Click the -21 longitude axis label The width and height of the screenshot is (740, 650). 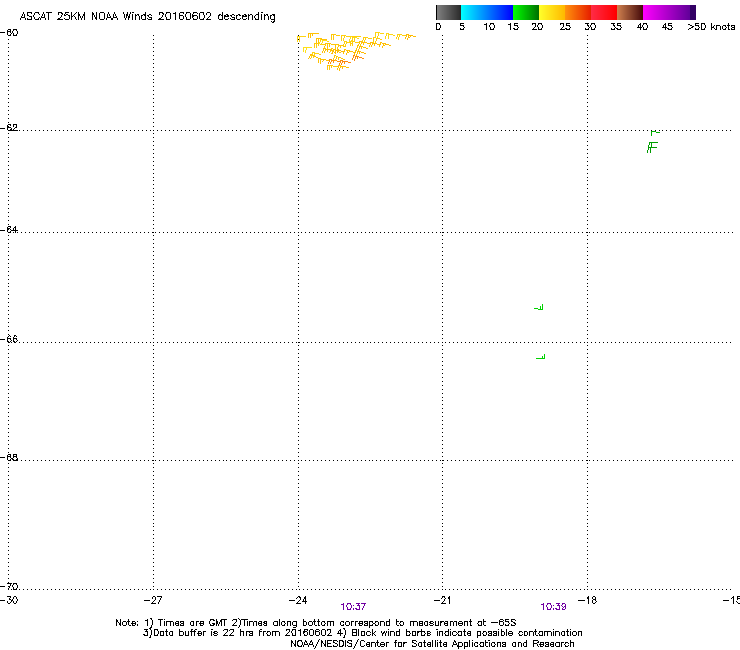(x=442, y=600)
